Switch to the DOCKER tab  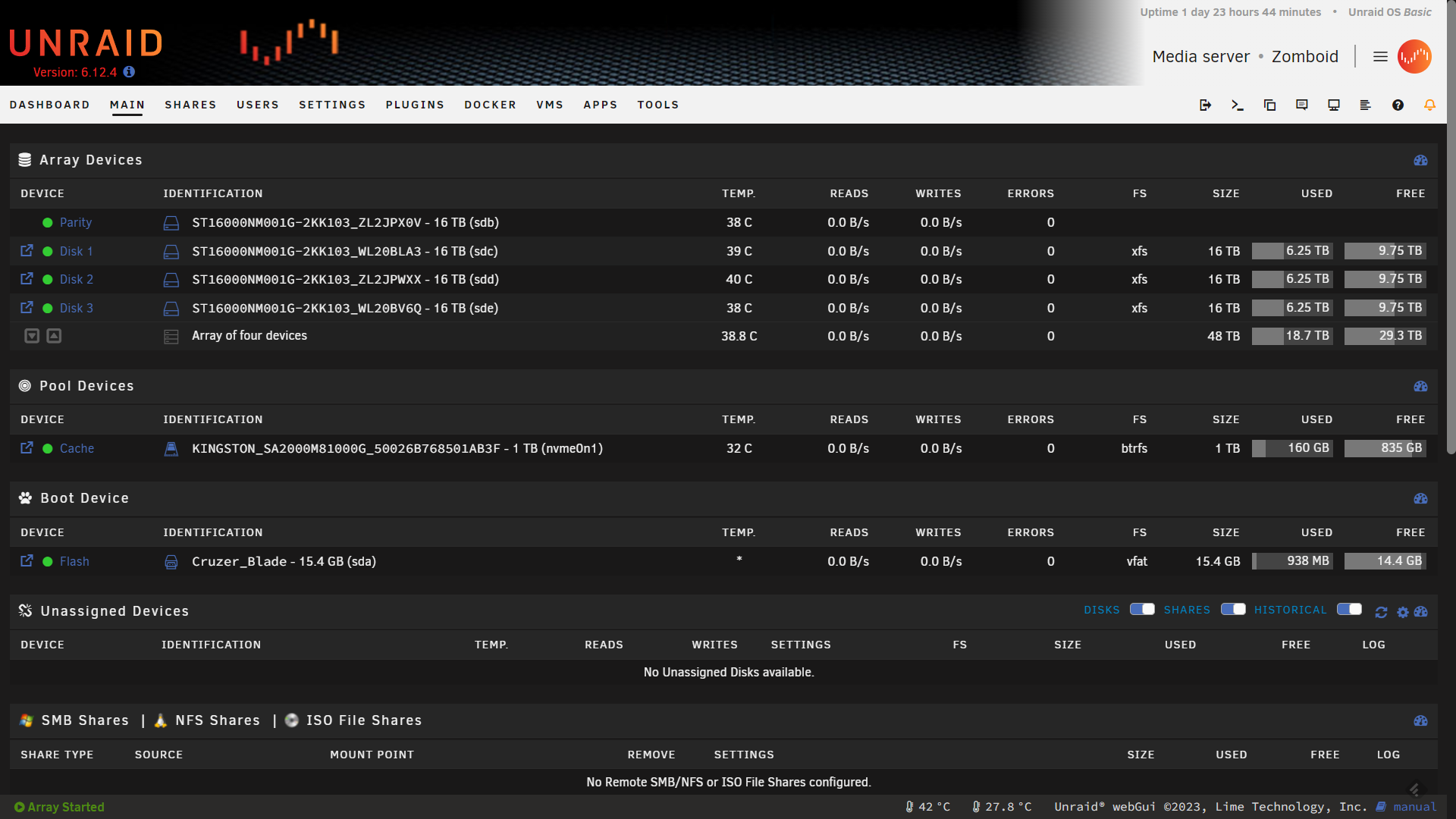coord(490,105)
